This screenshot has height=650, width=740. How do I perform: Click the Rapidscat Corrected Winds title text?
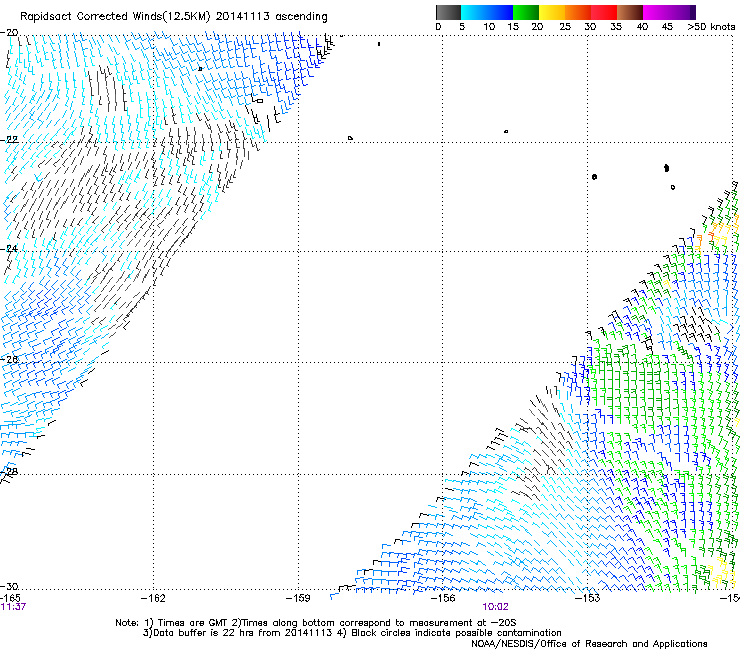tap(174, 16)
